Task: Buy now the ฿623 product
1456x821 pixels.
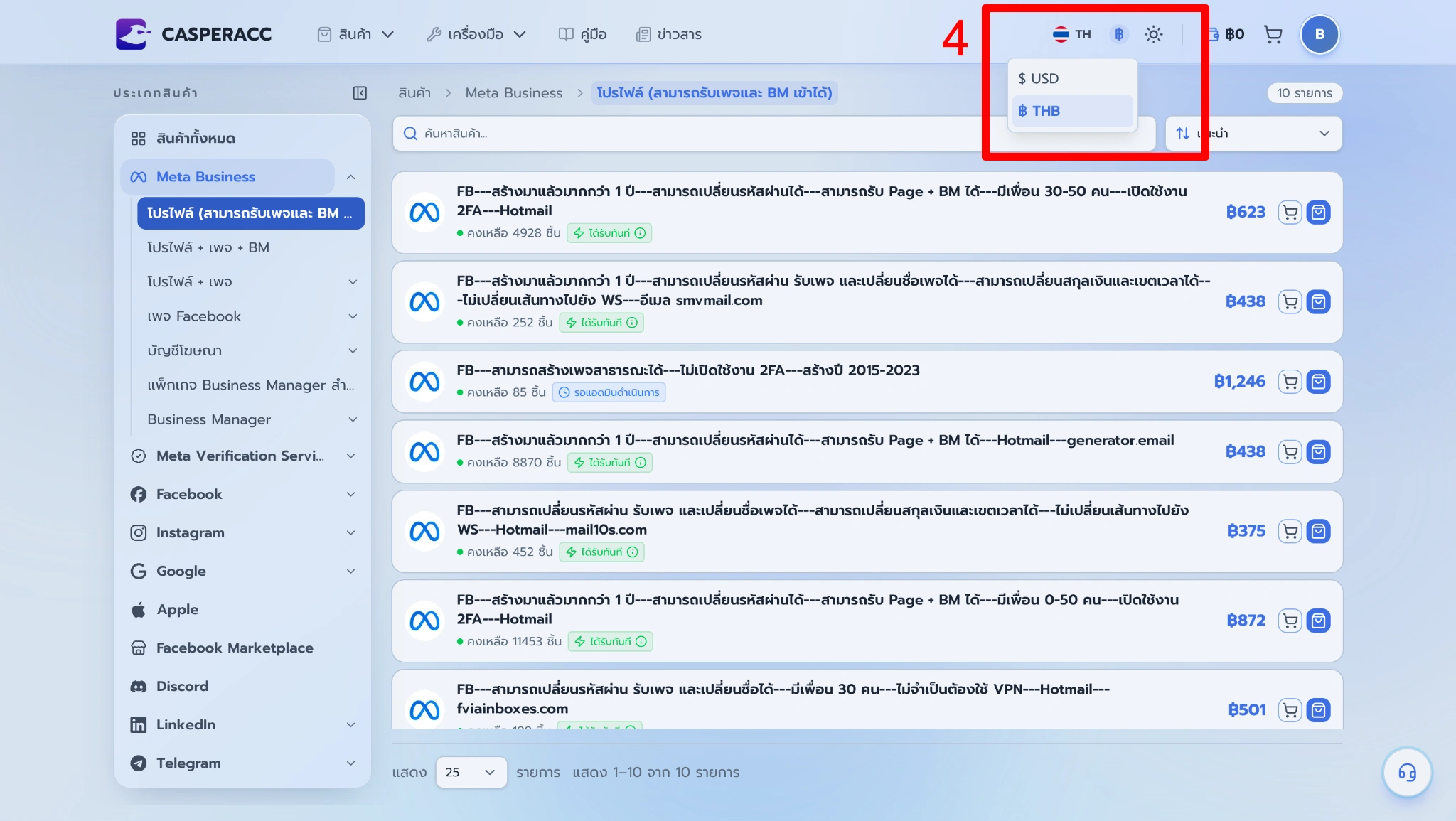Action: [x=1318, y=213]
